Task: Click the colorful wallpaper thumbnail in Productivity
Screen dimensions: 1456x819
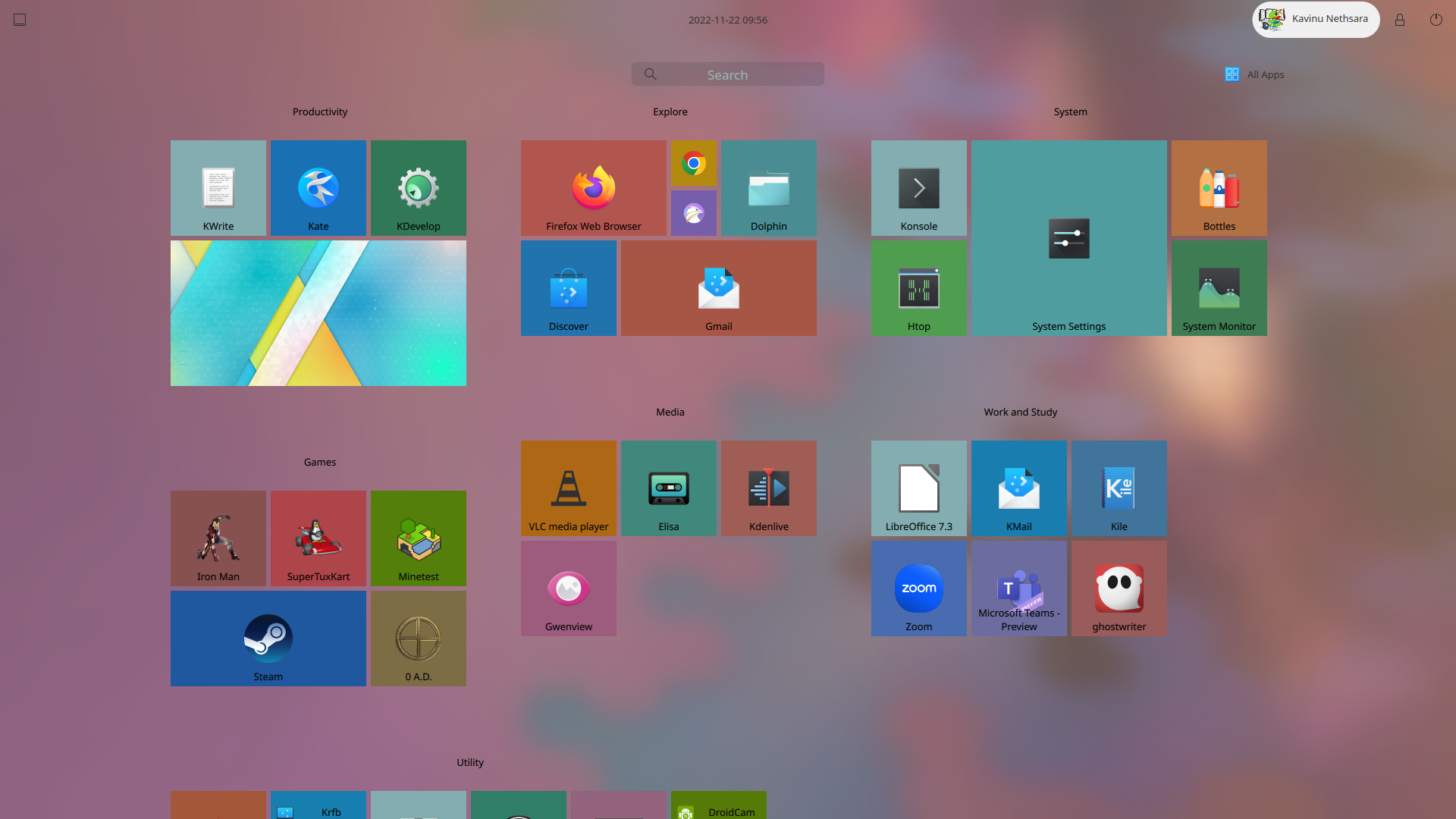Action: click(318, 313)
